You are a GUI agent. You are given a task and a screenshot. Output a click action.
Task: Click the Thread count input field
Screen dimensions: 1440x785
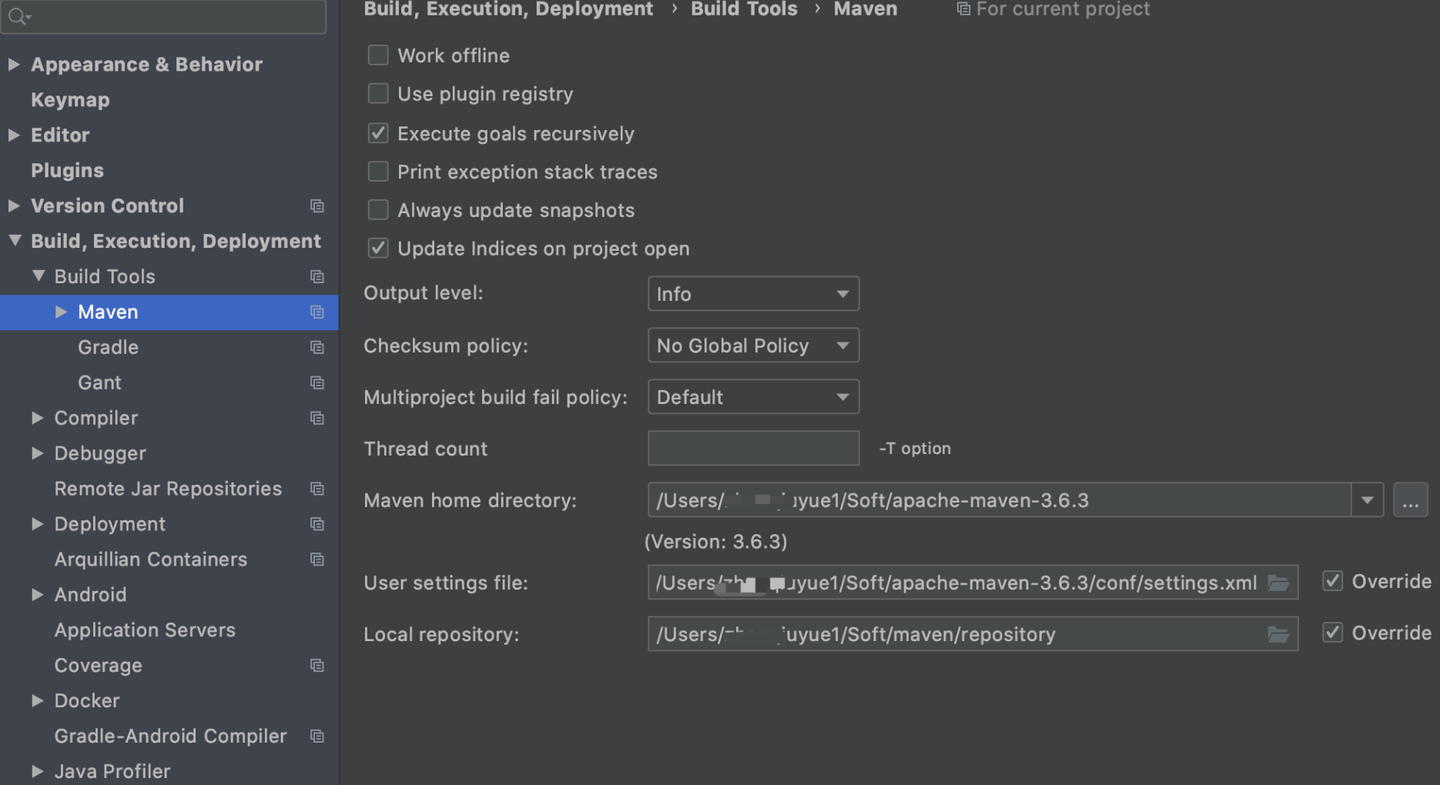[753, 449]
